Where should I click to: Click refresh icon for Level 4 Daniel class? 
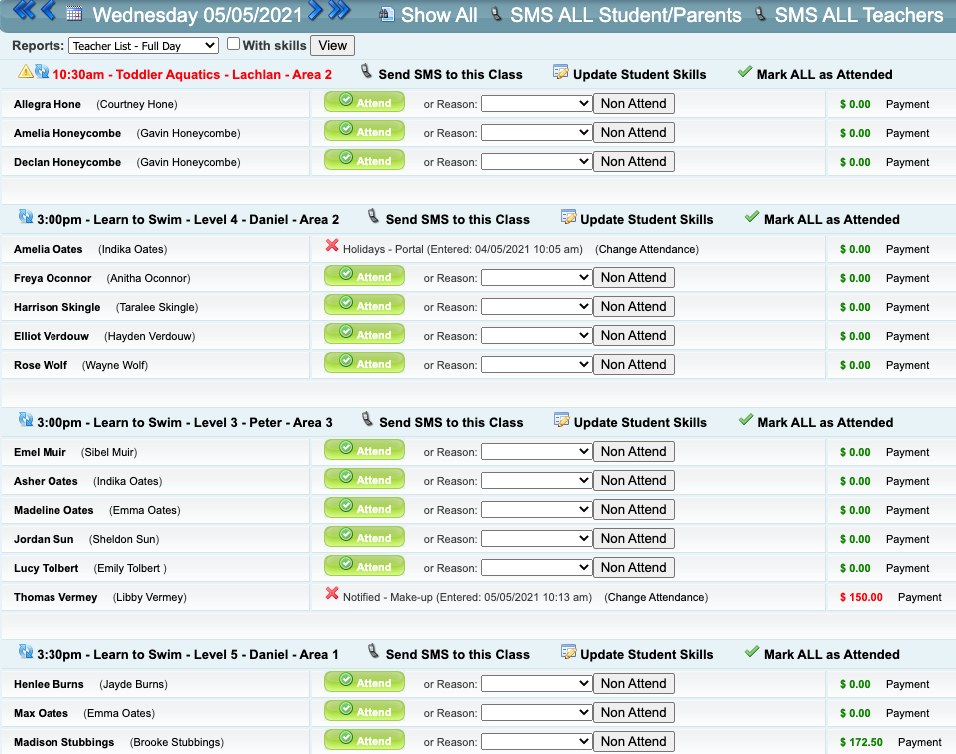pos(26,216)
